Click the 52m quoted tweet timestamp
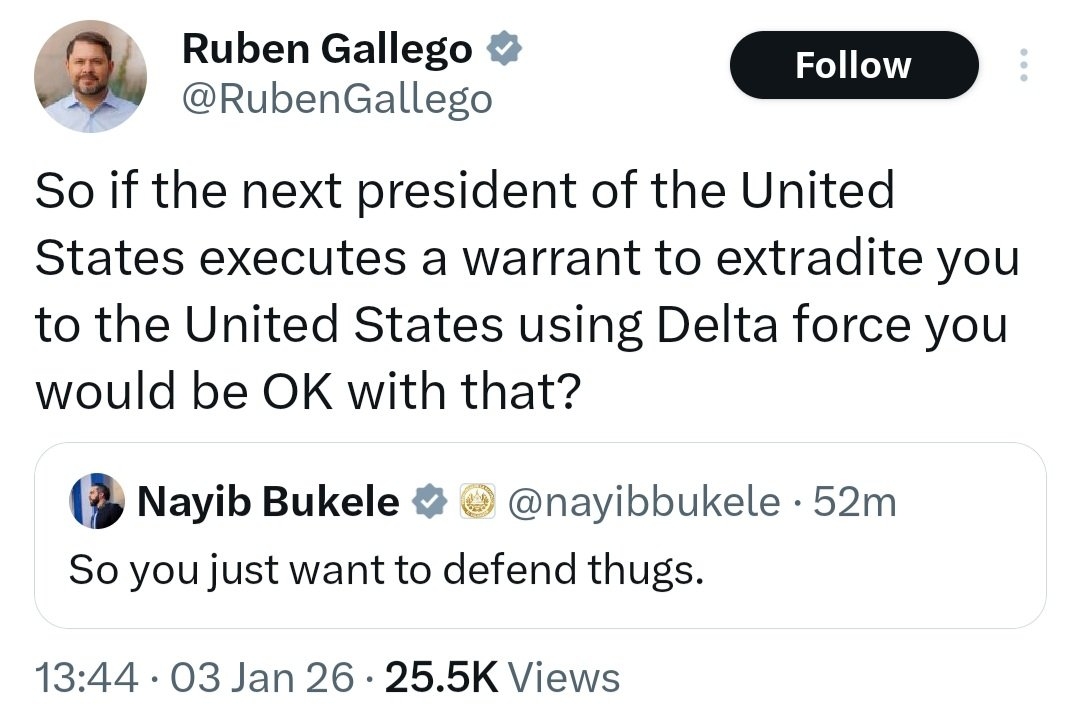This screenshot has height=723, width=1080. 855,502
